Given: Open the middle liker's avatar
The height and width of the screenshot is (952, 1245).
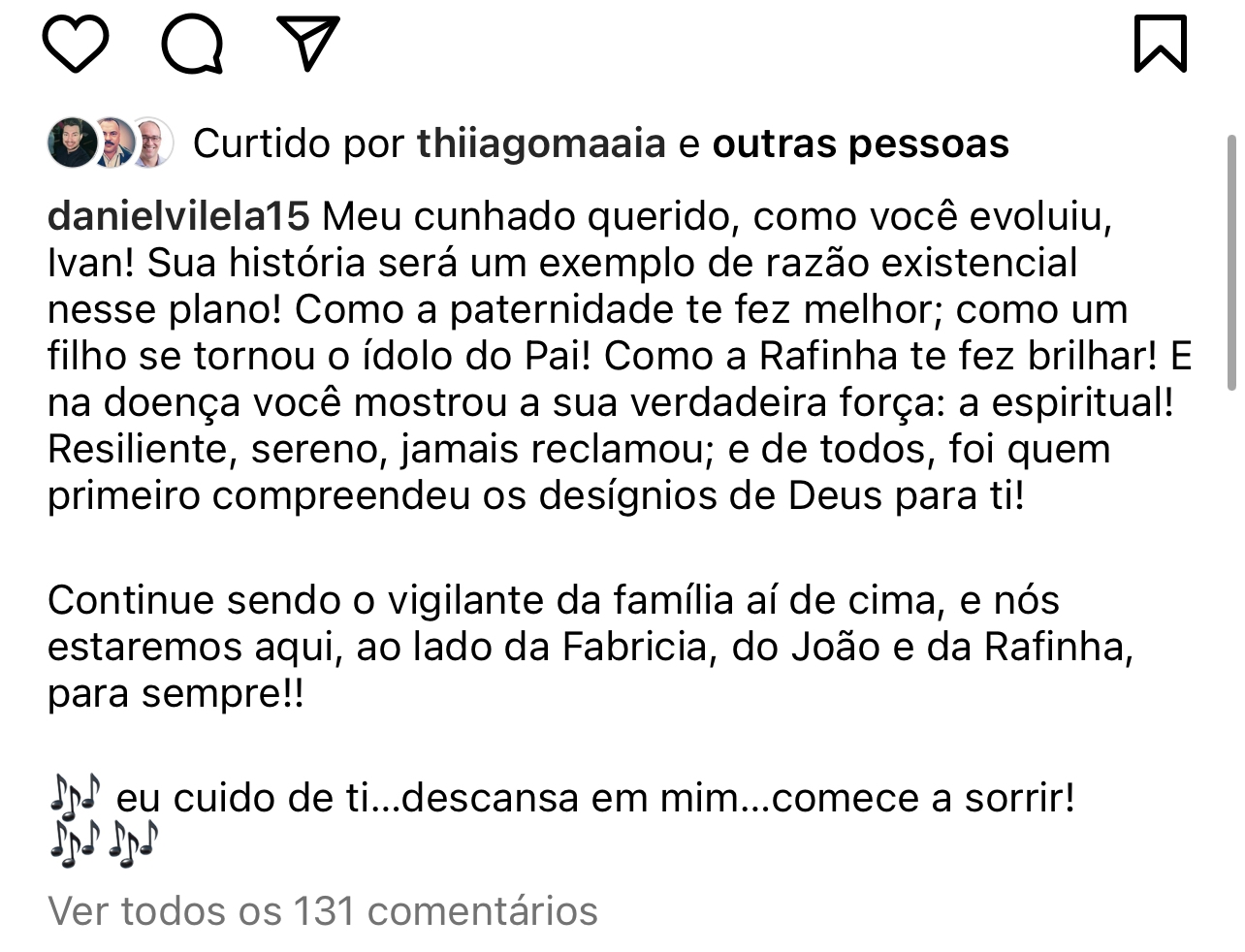Looking at the screenshot, I should click(x=114, y=143).
